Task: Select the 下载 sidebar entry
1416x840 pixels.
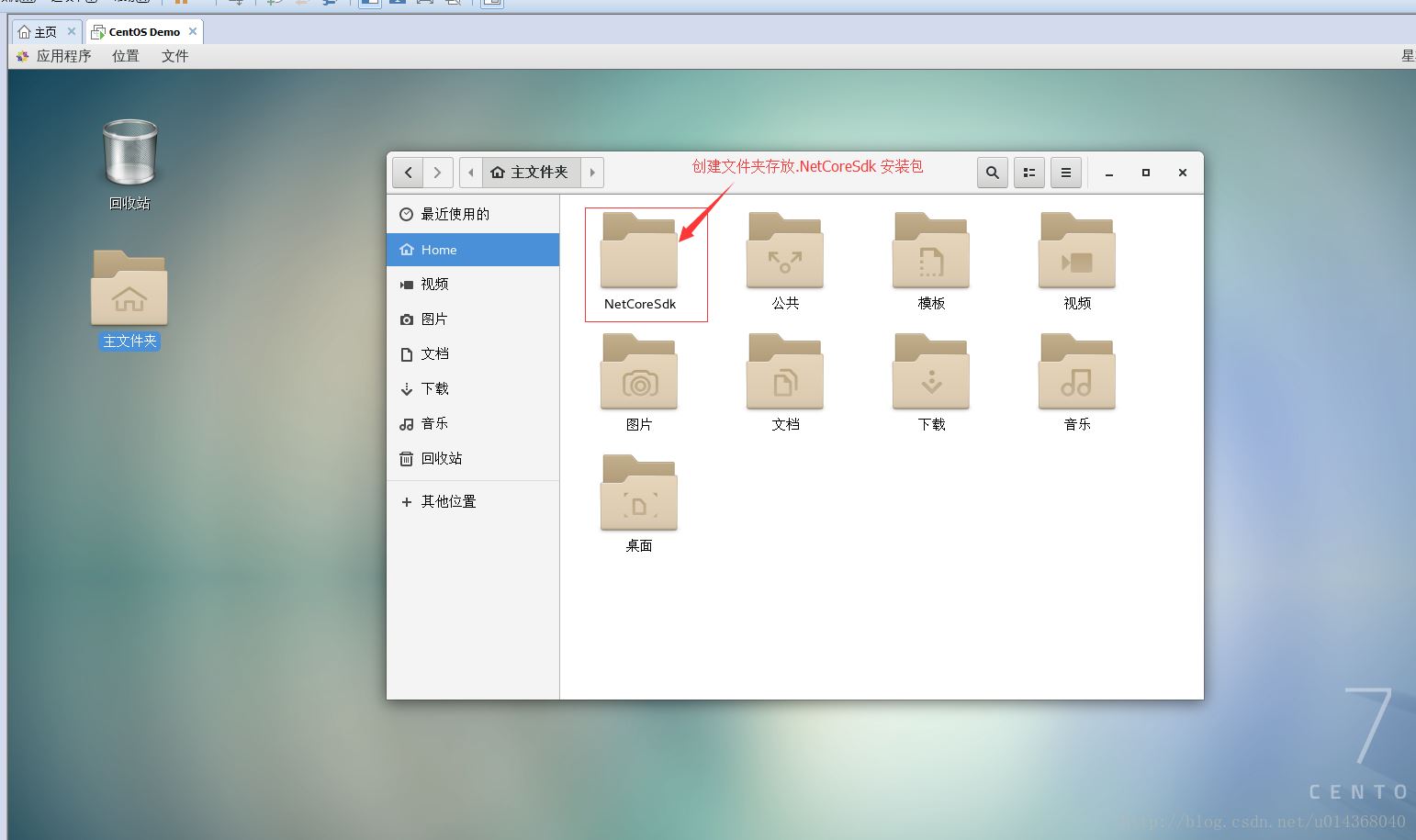Action: (434, 388)
